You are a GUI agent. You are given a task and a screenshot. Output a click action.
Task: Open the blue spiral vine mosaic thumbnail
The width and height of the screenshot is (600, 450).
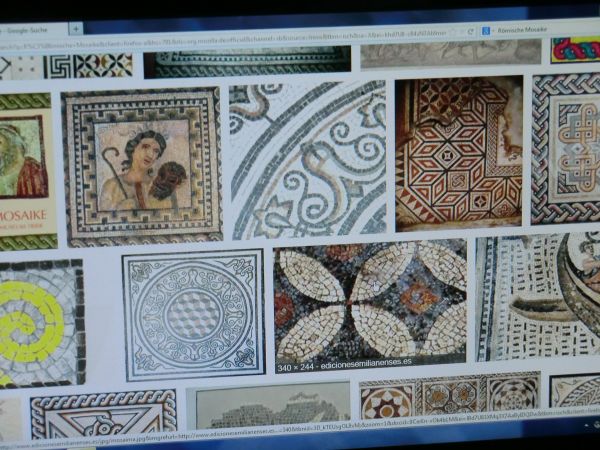[x=308, y=159]
